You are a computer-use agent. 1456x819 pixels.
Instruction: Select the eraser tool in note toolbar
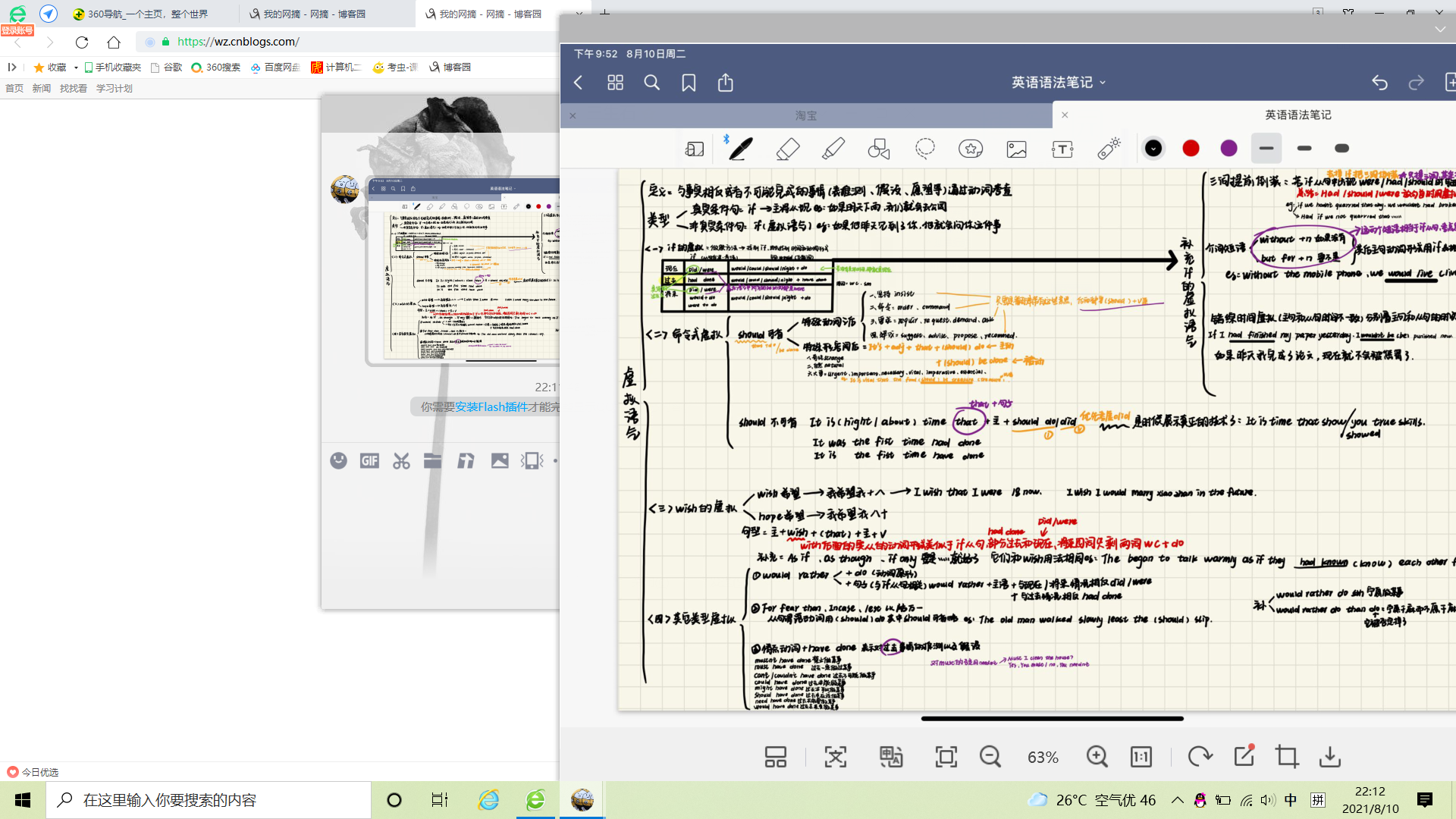coord(788,149)
